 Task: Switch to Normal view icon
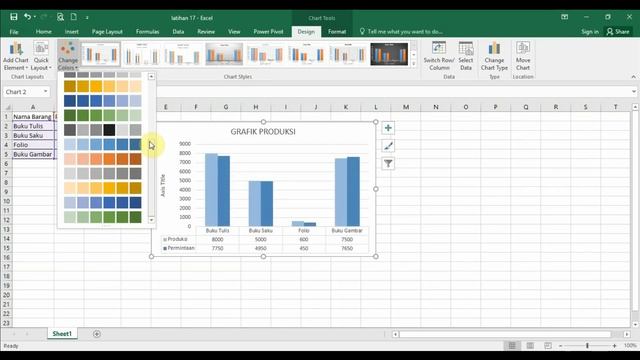pos(512,346)
